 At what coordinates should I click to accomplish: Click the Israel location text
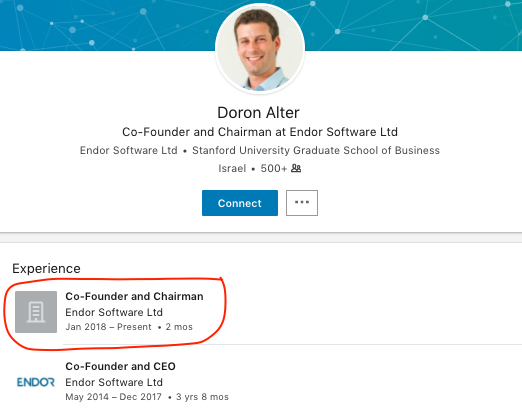point(232,168)
